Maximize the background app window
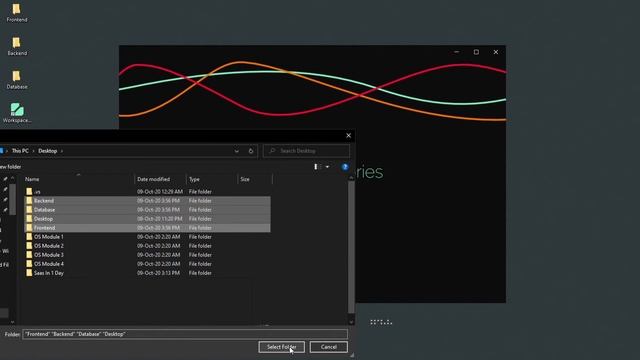This screenshot has width=640, height=360. [476, 52]
